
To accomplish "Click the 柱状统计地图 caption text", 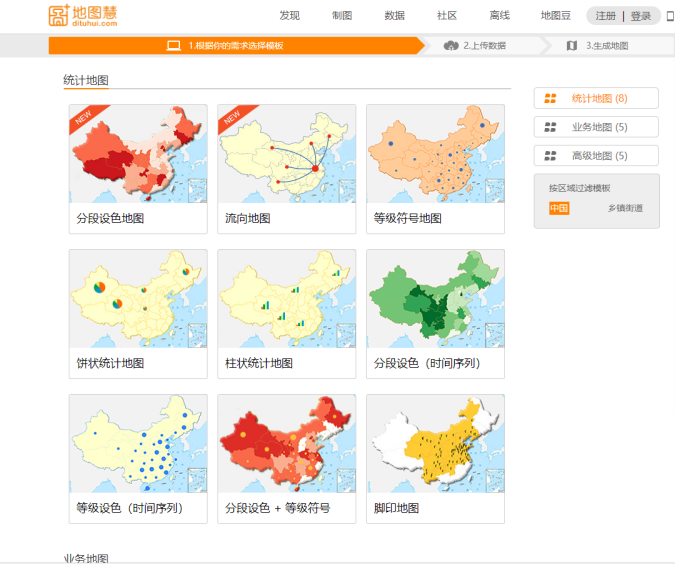I will (259, 363).
